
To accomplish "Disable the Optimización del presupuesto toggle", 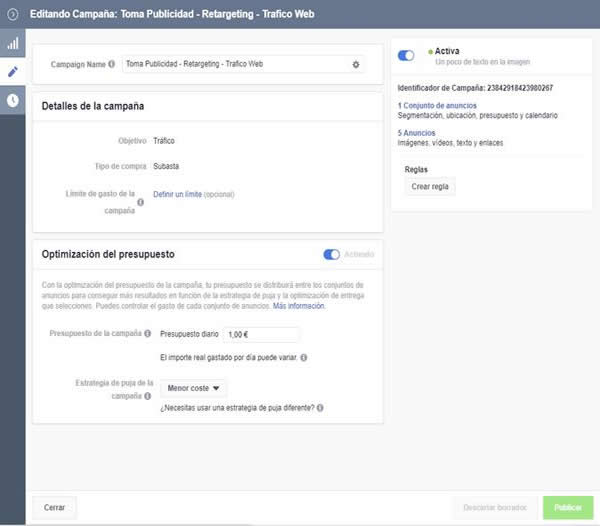I will 331,254.
